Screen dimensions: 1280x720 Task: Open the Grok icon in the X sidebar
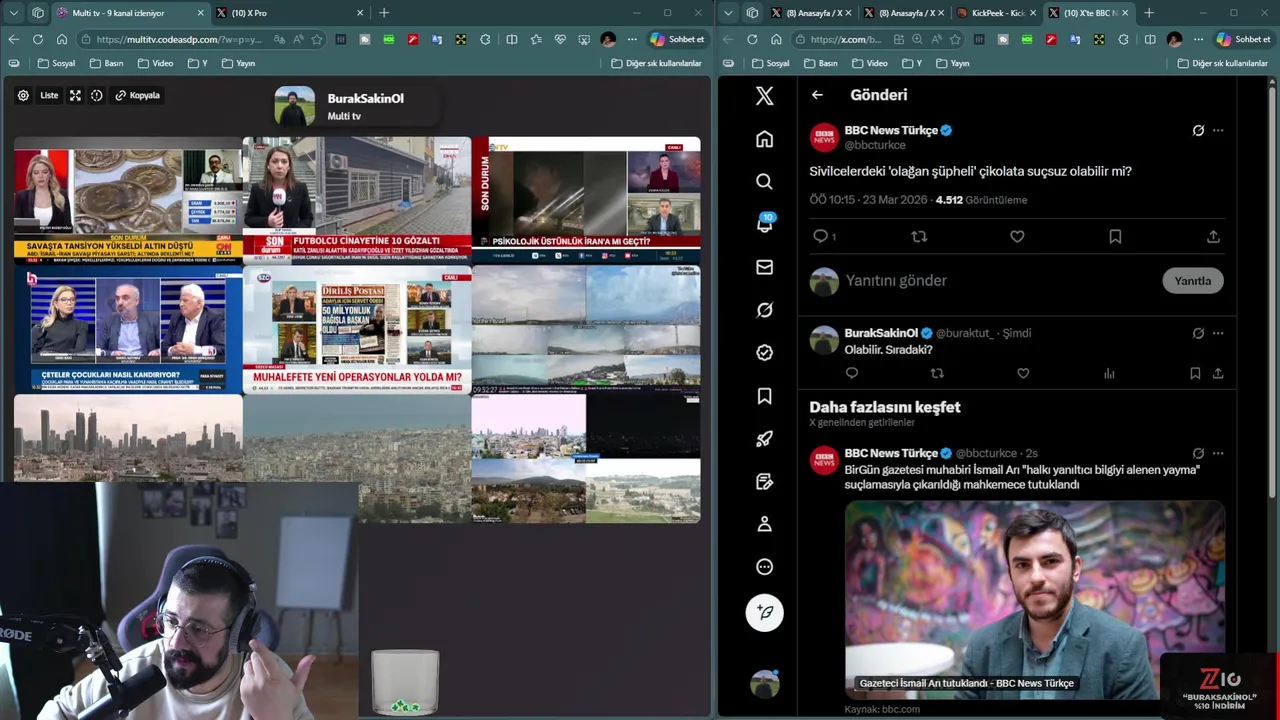pyautogui.click(x=764, y=310)
